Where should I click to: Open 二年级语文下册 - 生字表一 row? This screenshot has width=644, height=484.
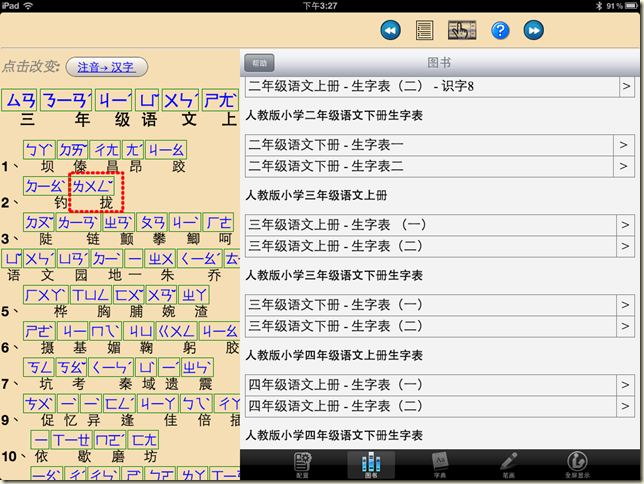[x=440, y=145]
